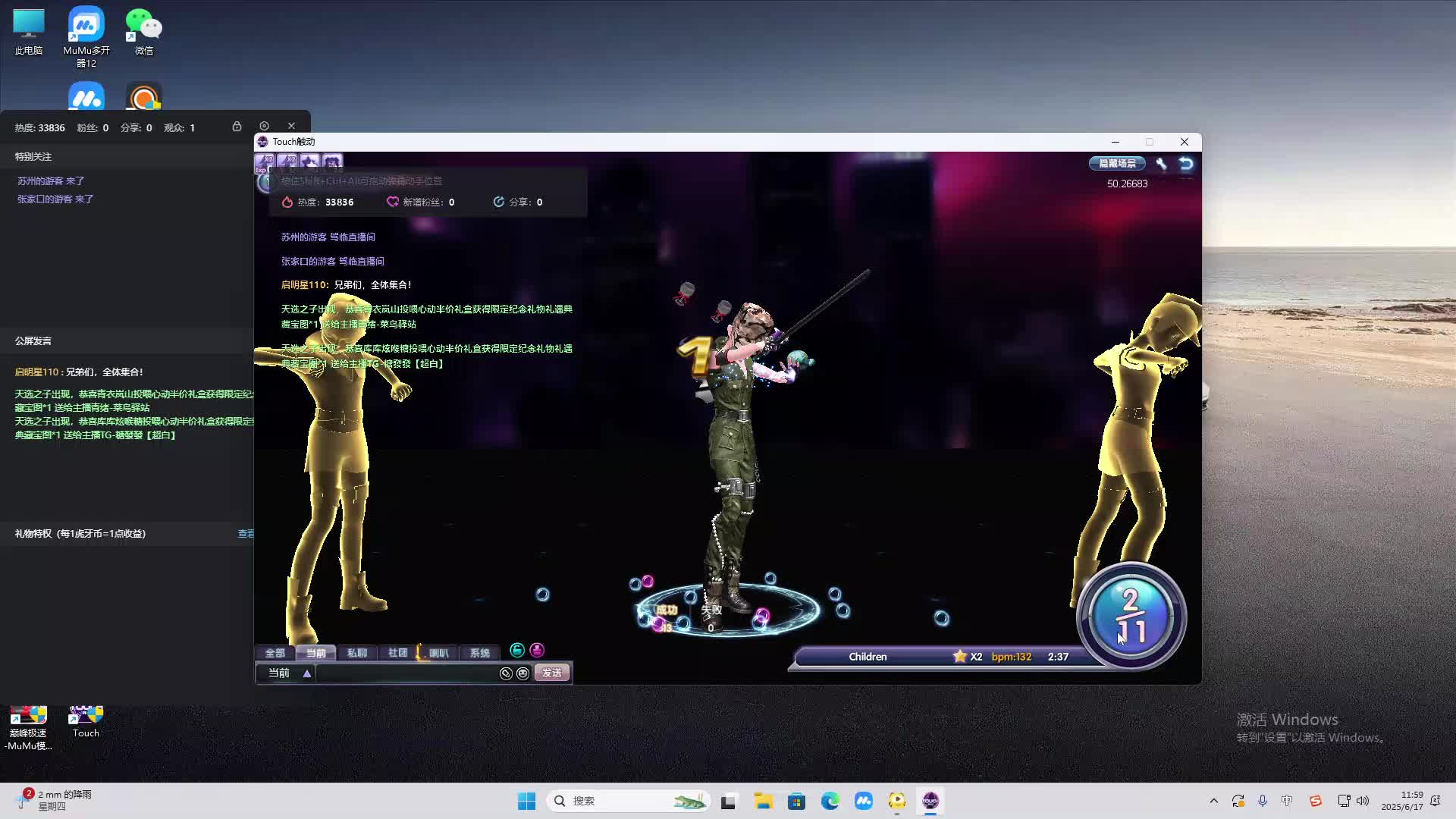Expand hidden system tray icons chevron
This screenshot has width=1456, height=819.
coord(1213,801)
